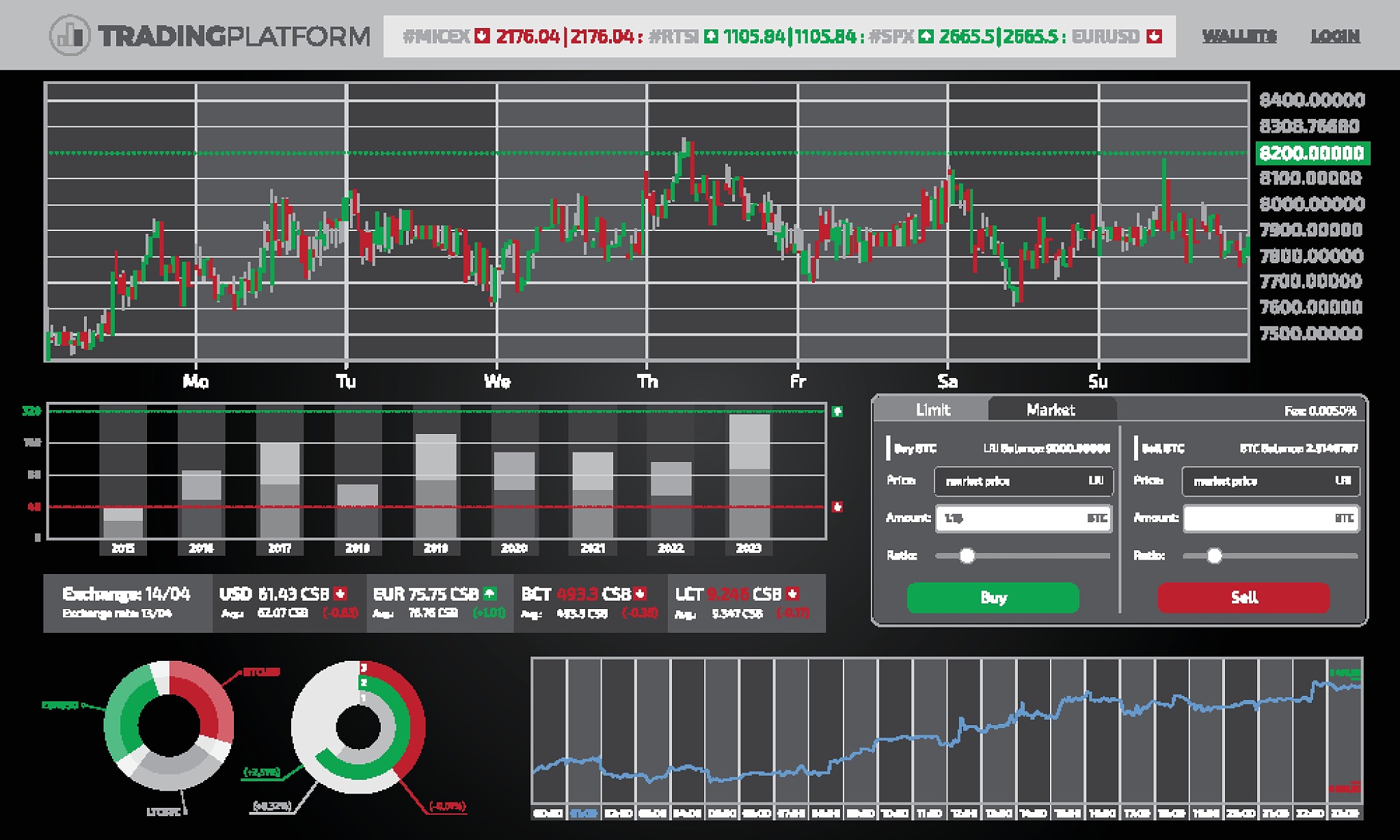This screenshot has height=840, width=1400.
Task: Click the red down arrow beside EURUSD
Action: [x=1155, y=36]
